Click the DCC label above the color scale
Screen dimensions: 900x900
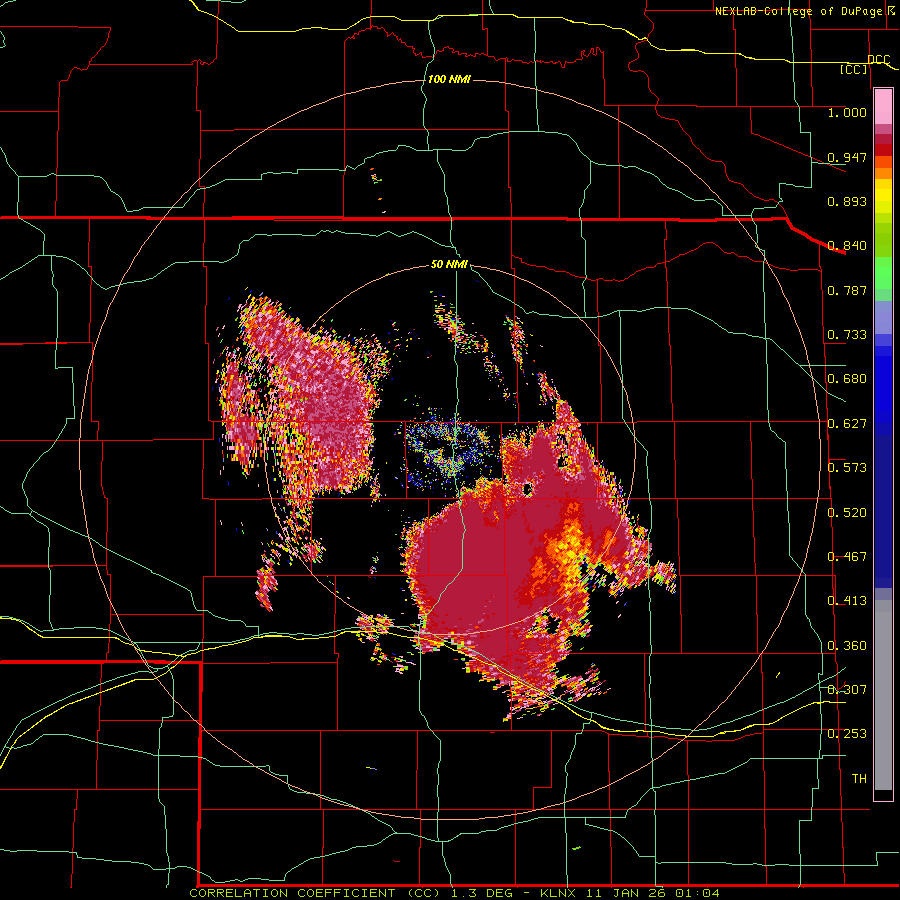[878, 59]
